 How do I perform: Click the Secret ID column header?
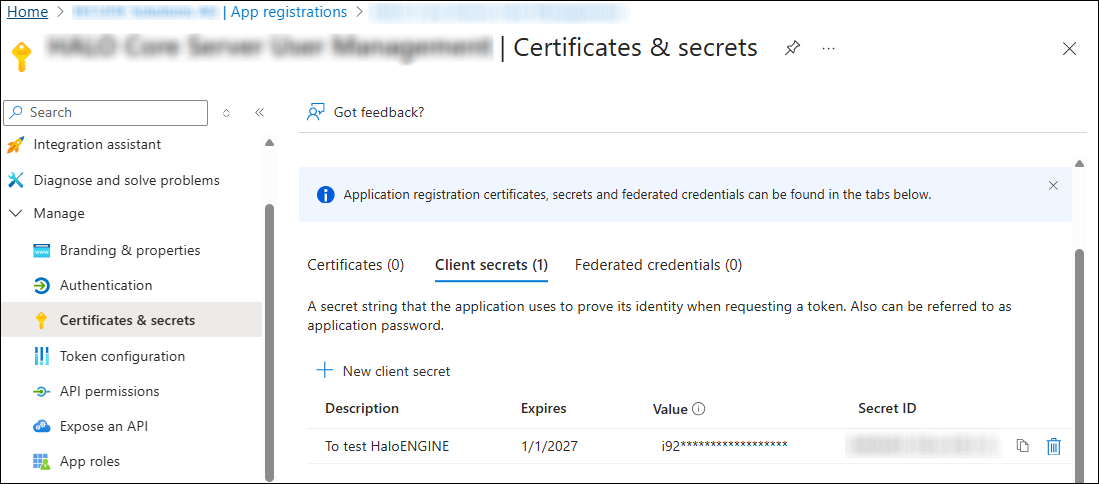(887, 408)
